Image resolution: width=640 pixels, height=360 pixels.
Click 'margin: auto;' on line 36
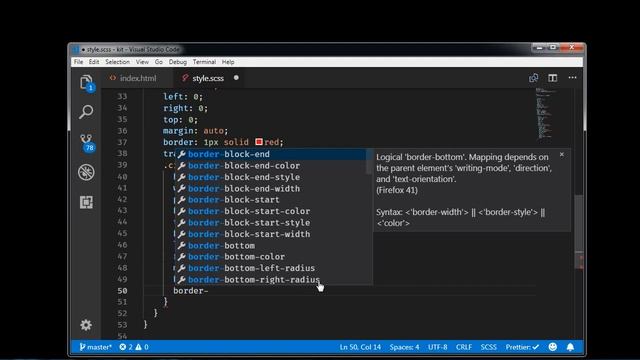(196, 131)
